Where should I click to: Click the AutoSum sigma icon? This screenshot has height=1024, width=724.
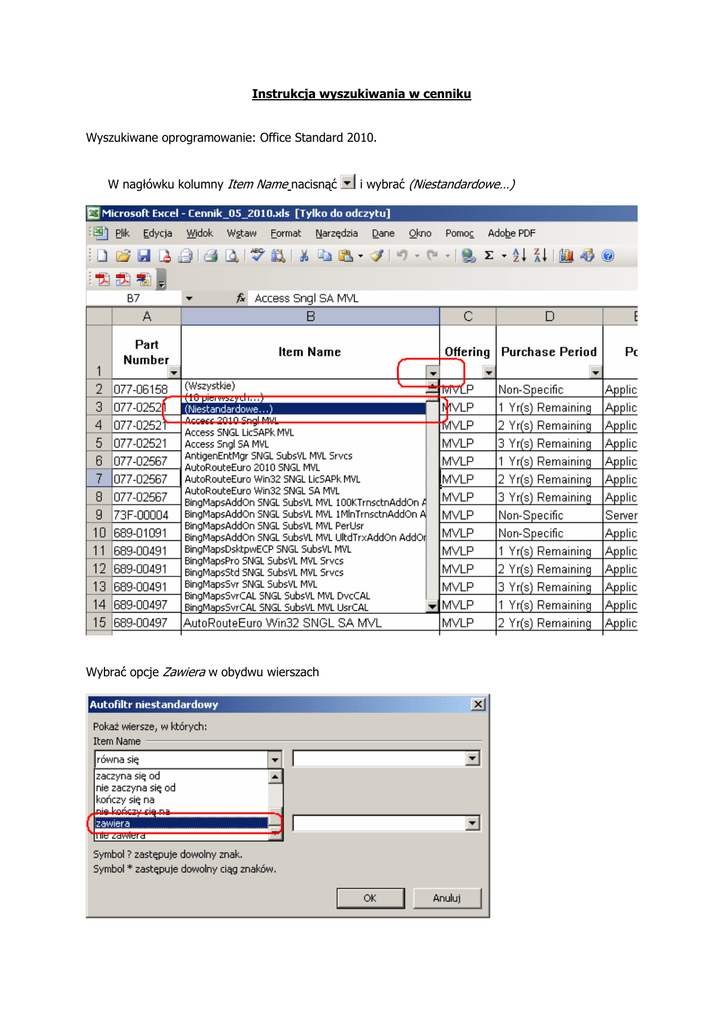(x=489, y=256)
